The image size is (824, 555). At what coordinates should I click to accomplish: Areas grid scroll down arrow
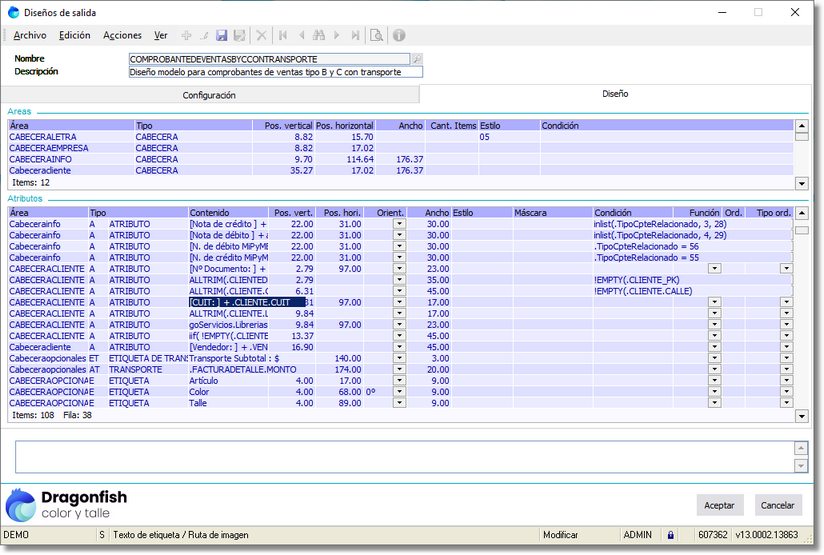[x=801, y=183]
